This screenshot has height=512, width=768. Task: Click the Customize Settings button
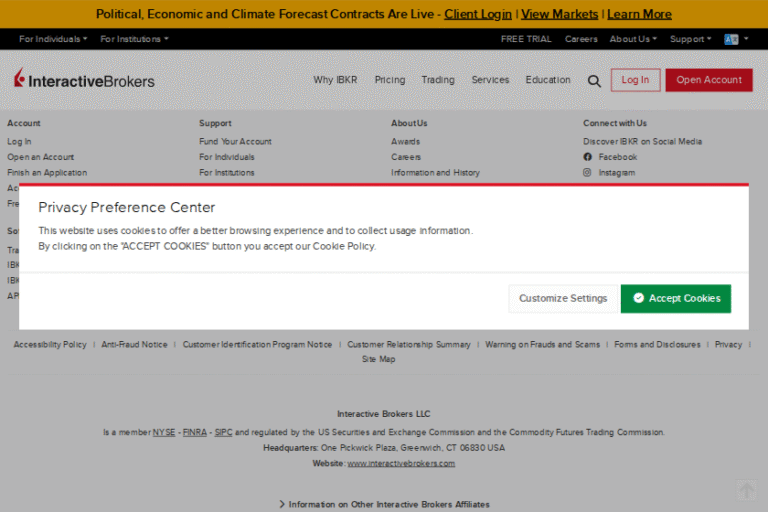[563, 298]
